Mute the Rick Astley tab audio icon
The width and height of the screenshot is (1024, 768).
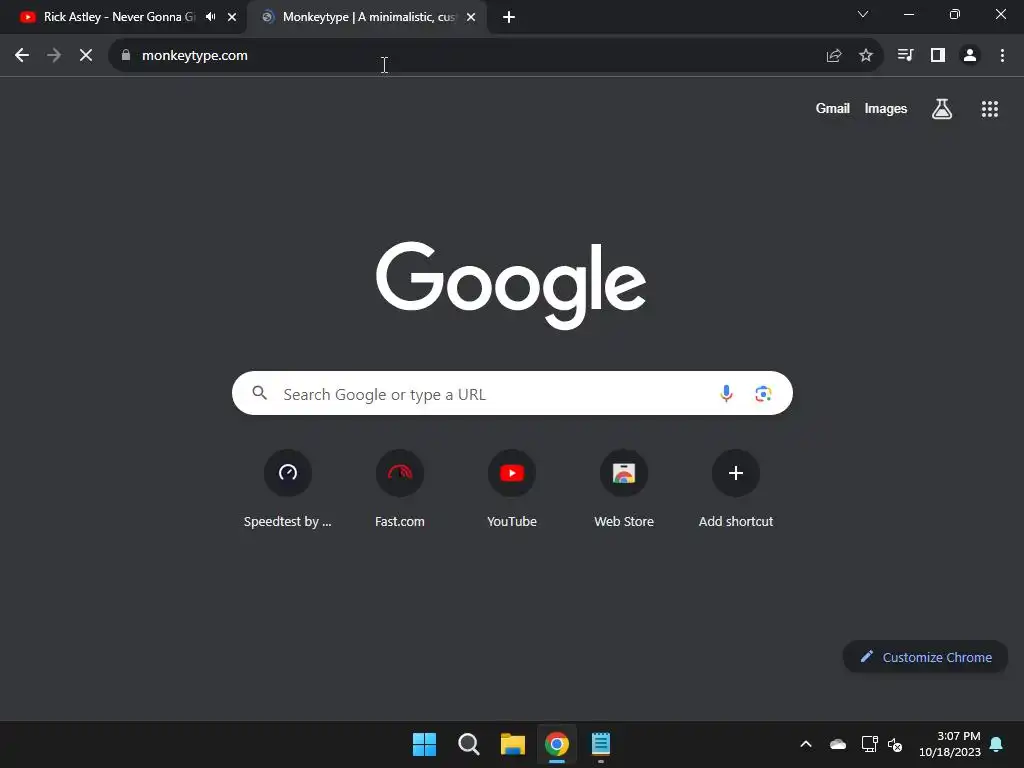[210, 17]
